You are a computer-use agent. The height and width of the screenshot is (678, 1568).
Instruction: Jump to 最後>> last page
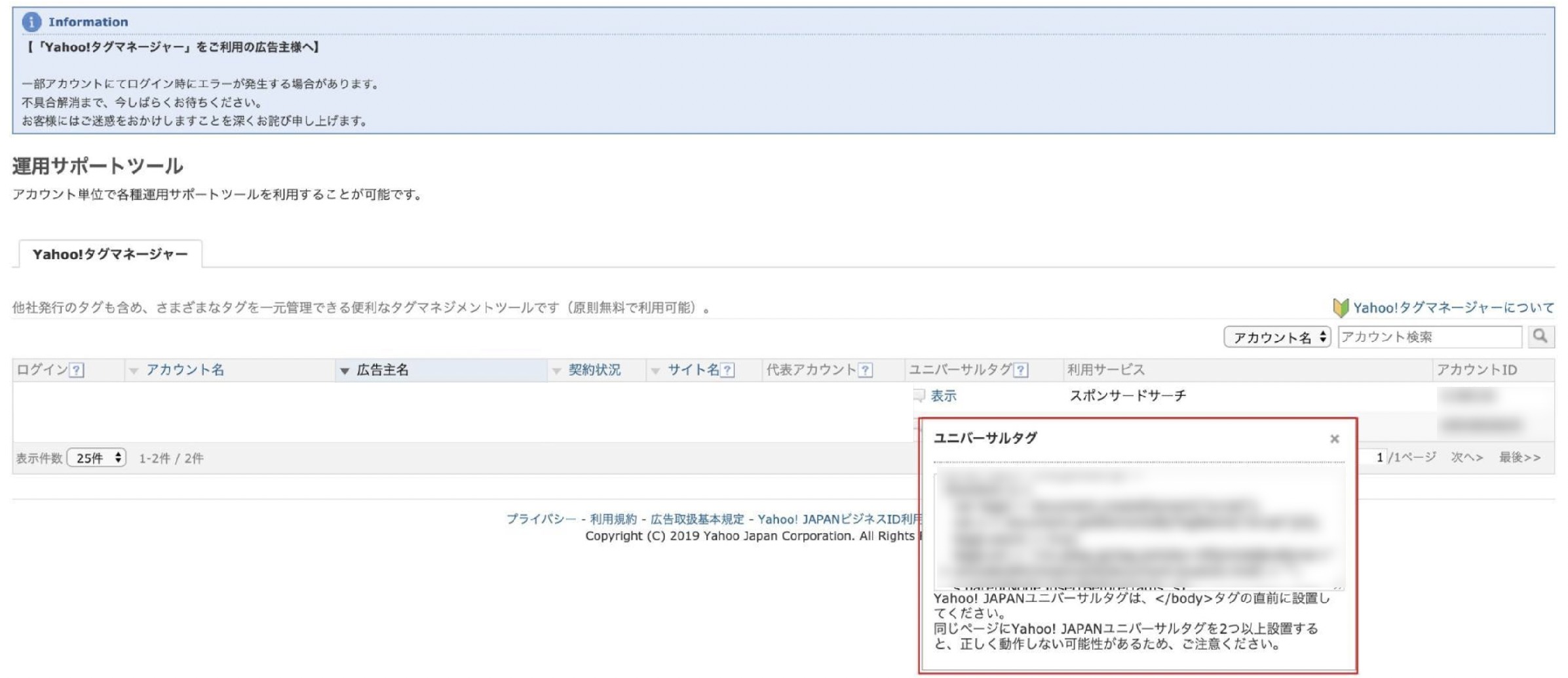click(x=1520, y=458)
